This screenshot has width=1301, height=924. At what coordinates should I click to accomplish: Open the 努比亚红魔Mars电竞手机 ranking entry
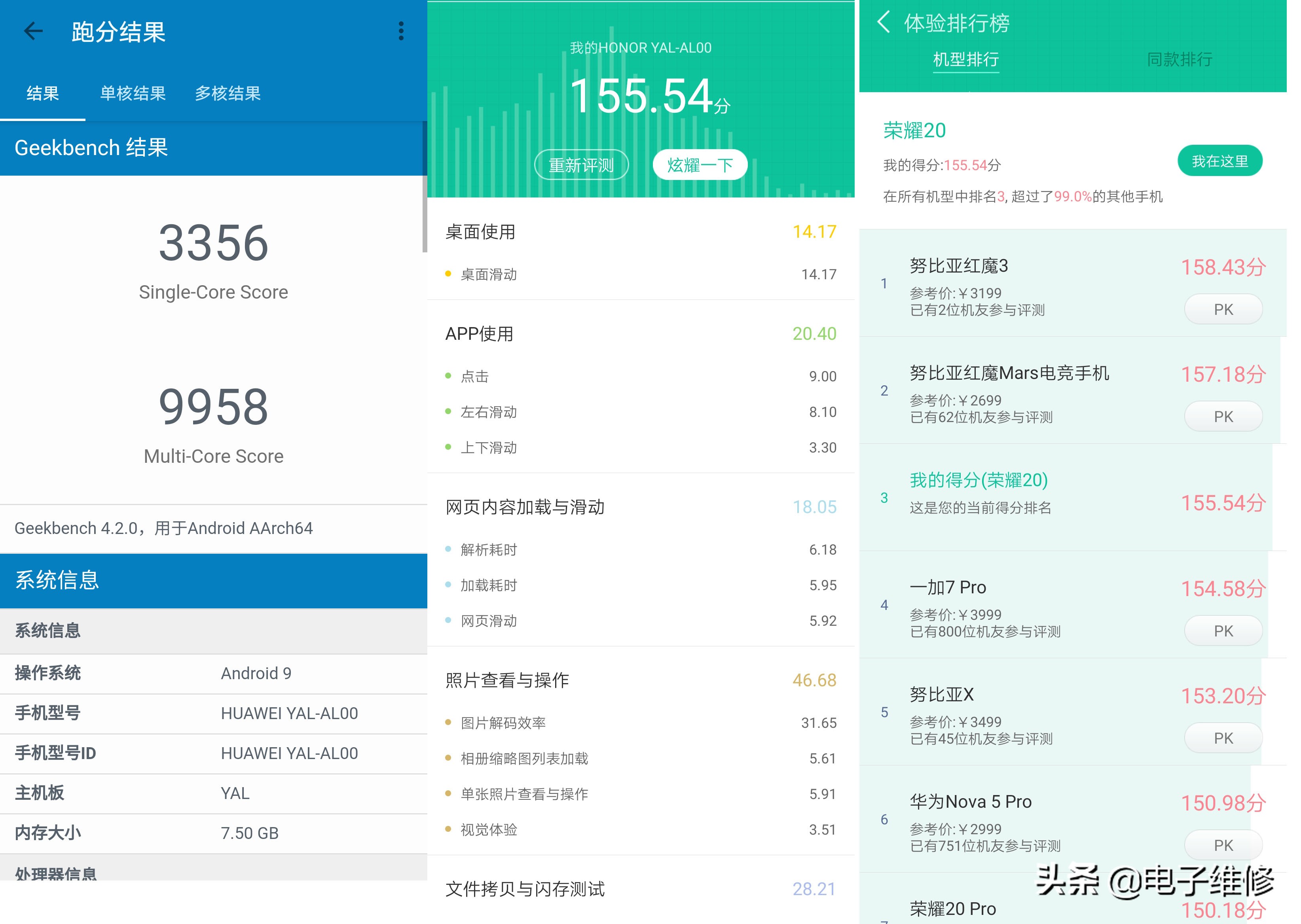(x=1073, y=390)
